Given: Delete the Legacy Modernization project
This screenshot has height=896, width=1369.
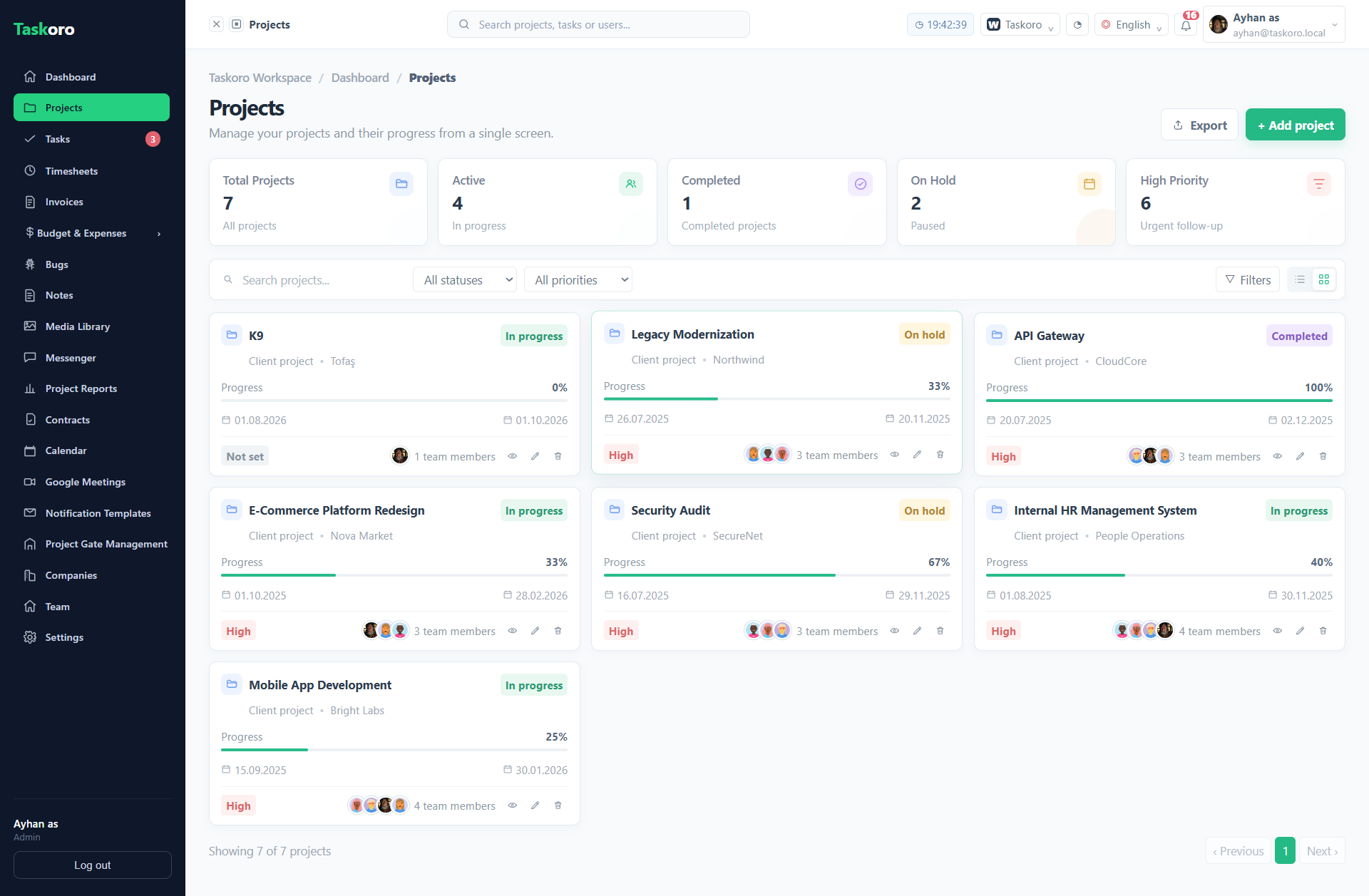Looking at the screenshot, I should coord(940,455).
